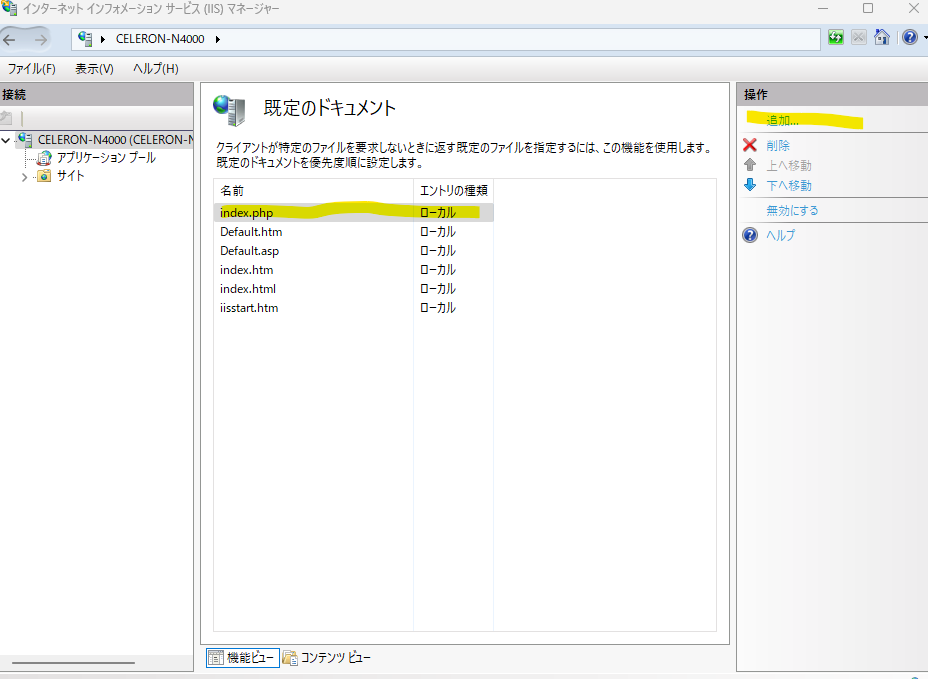Screen dimensions: 928x679
Task: Click the blue down arrow 下へ移動 icon
Action: pyautogui.click(x=750, y=185)
